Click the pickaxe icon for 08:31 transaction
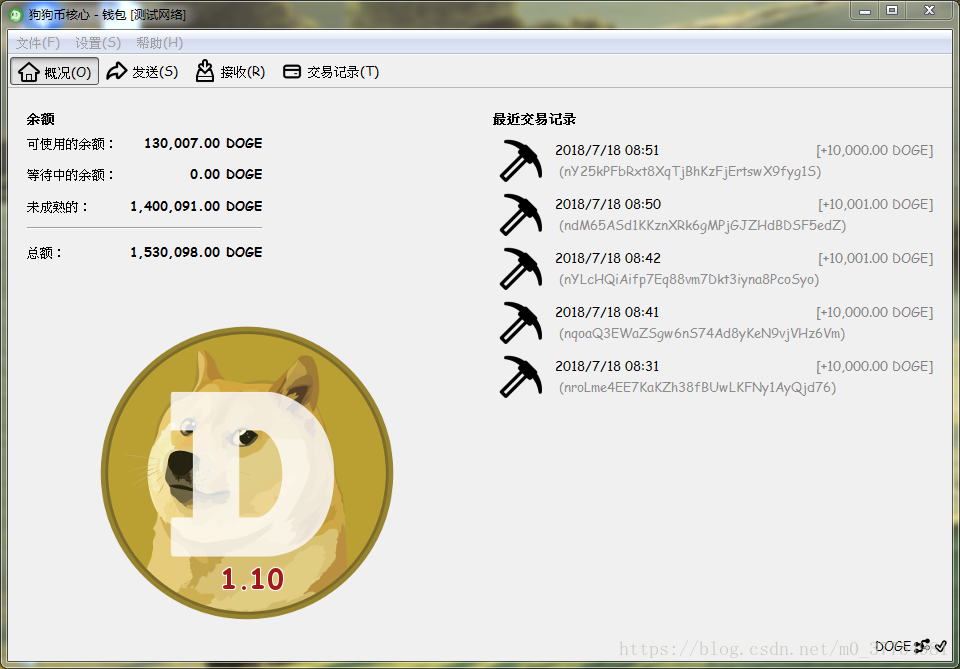The height and width of the screenshot is (669, 960). point(520,376)
